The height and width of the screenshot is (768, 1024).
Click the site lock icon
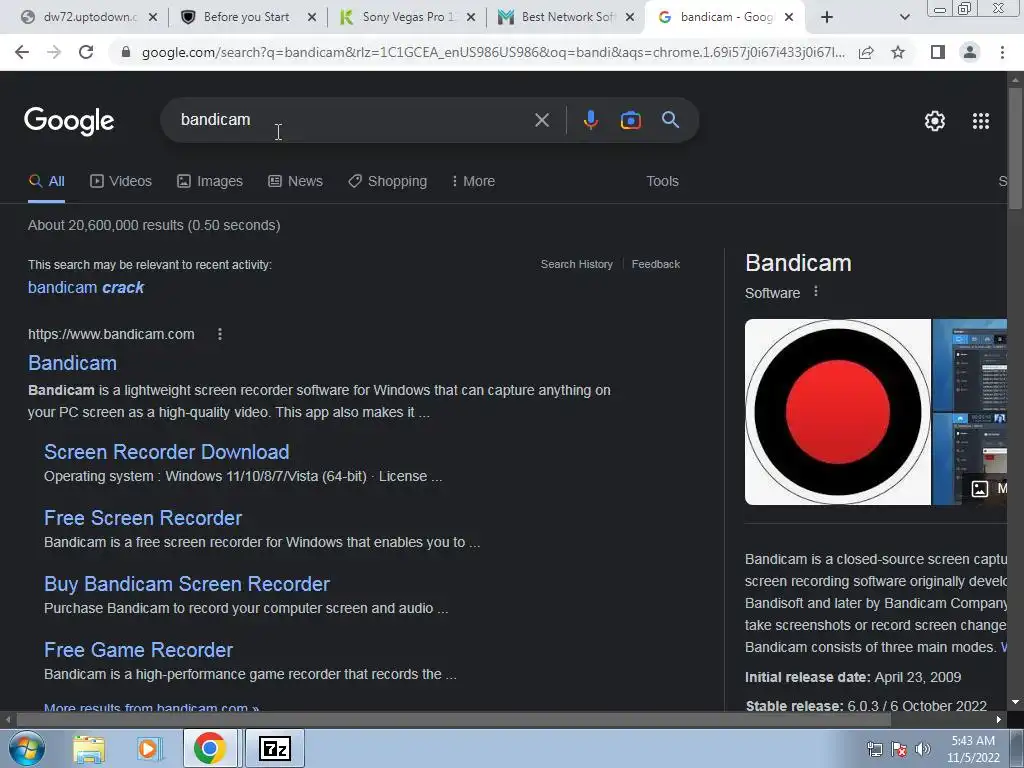click(125, 52)
